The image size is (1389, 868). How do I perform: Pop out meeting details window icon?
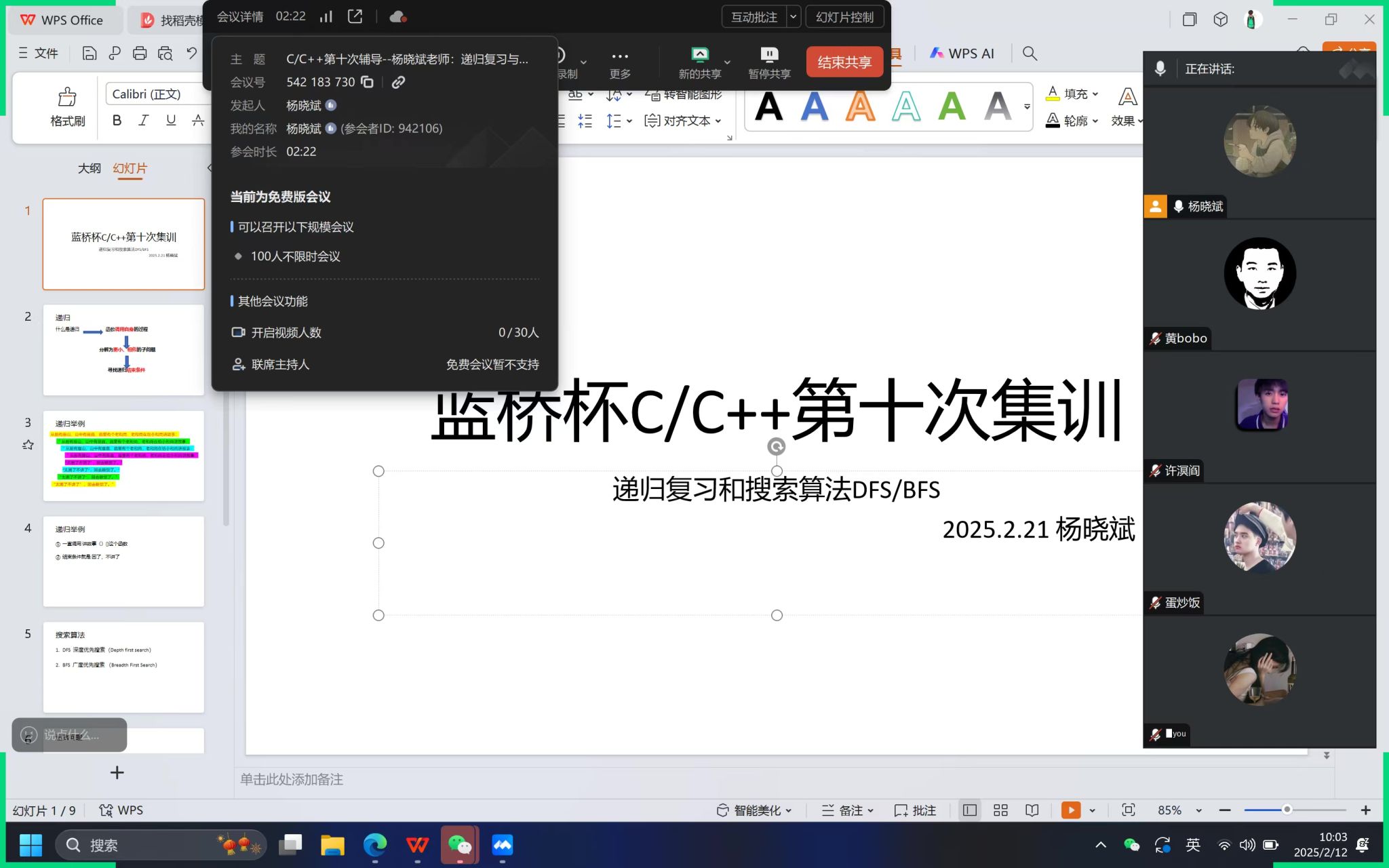(355, 17)
